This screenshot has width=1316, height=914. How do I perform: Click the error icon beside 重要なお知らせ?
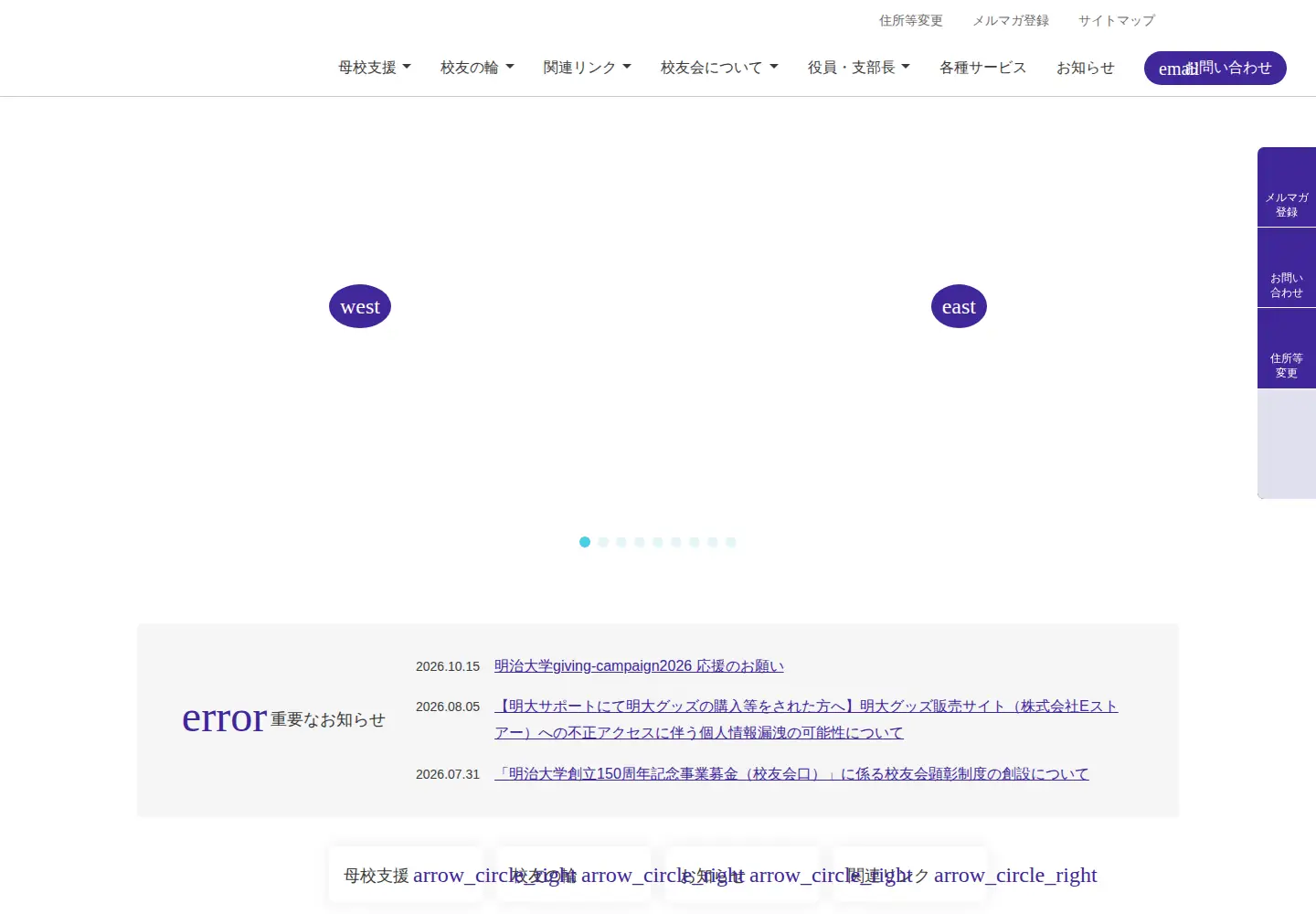coord(225,718)
